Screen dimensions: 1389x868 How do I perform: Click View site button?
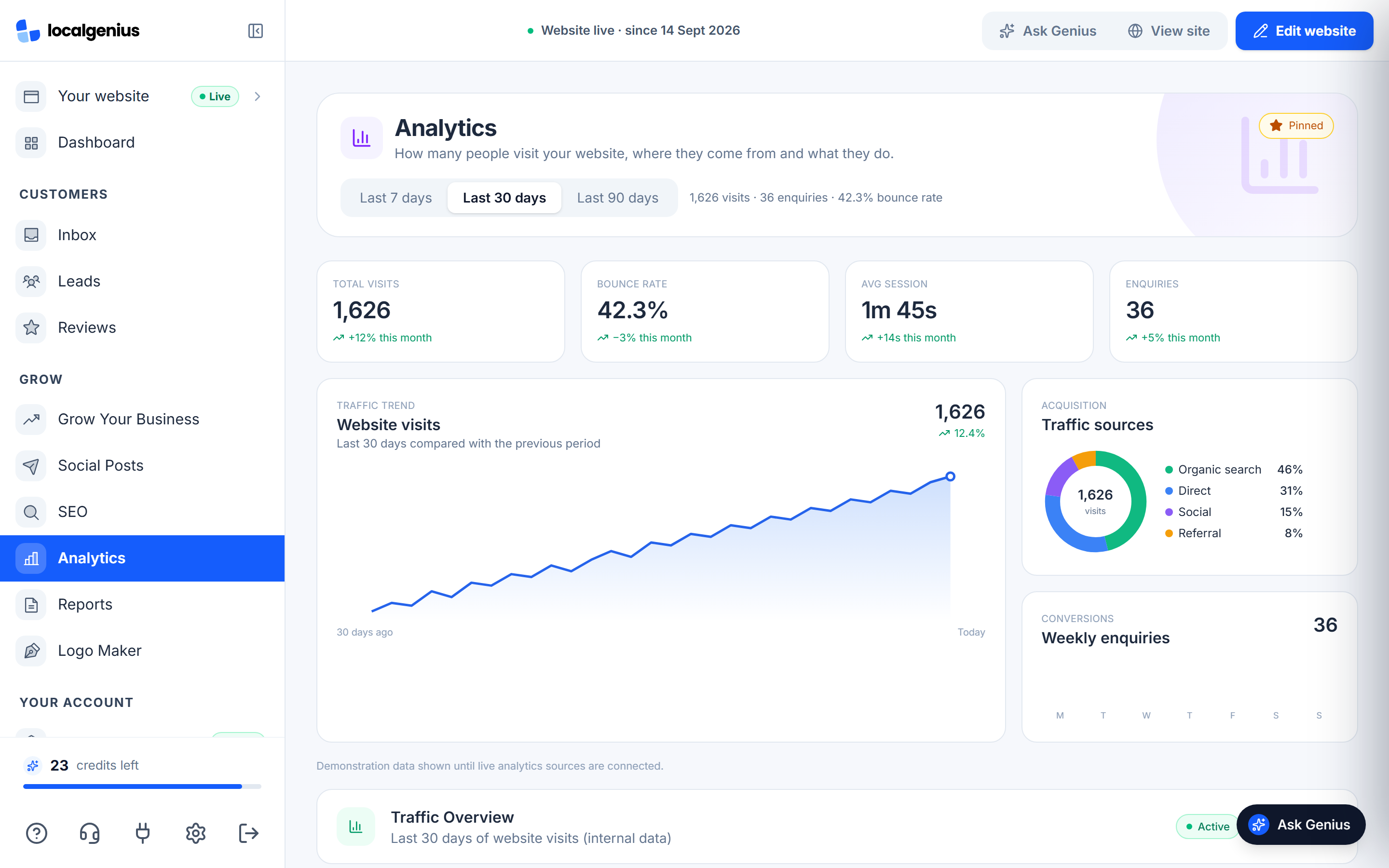coord(1169,31)
